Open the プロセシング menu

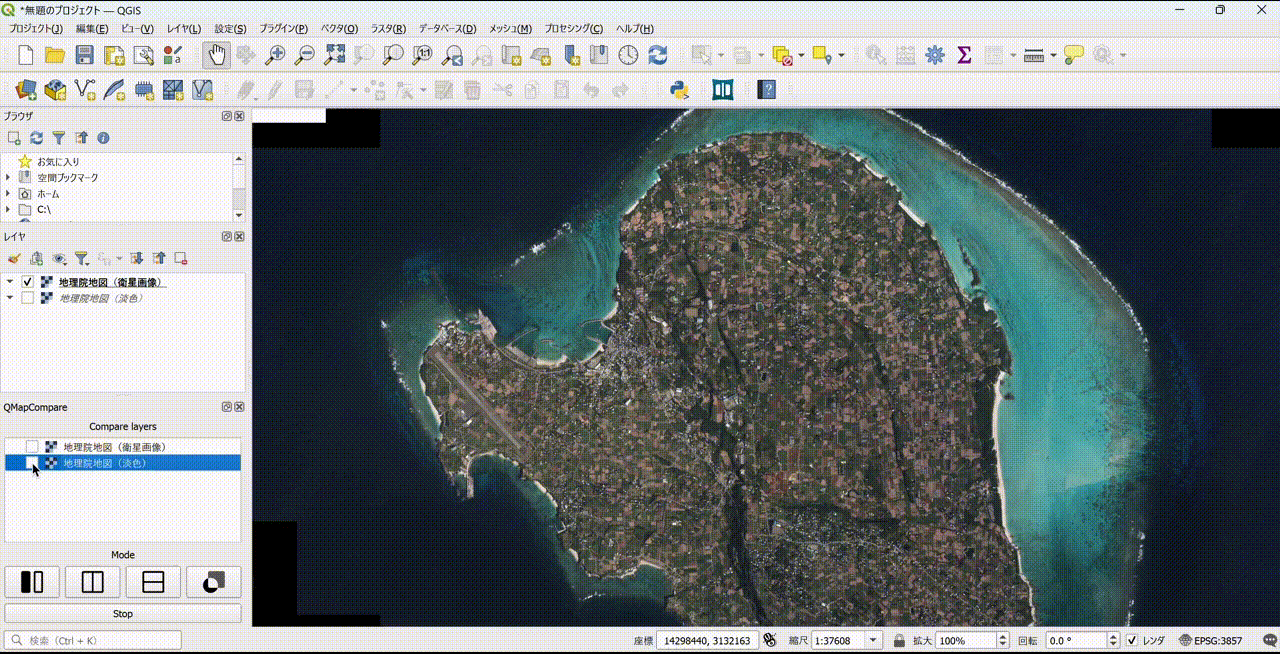pos(572,29)
